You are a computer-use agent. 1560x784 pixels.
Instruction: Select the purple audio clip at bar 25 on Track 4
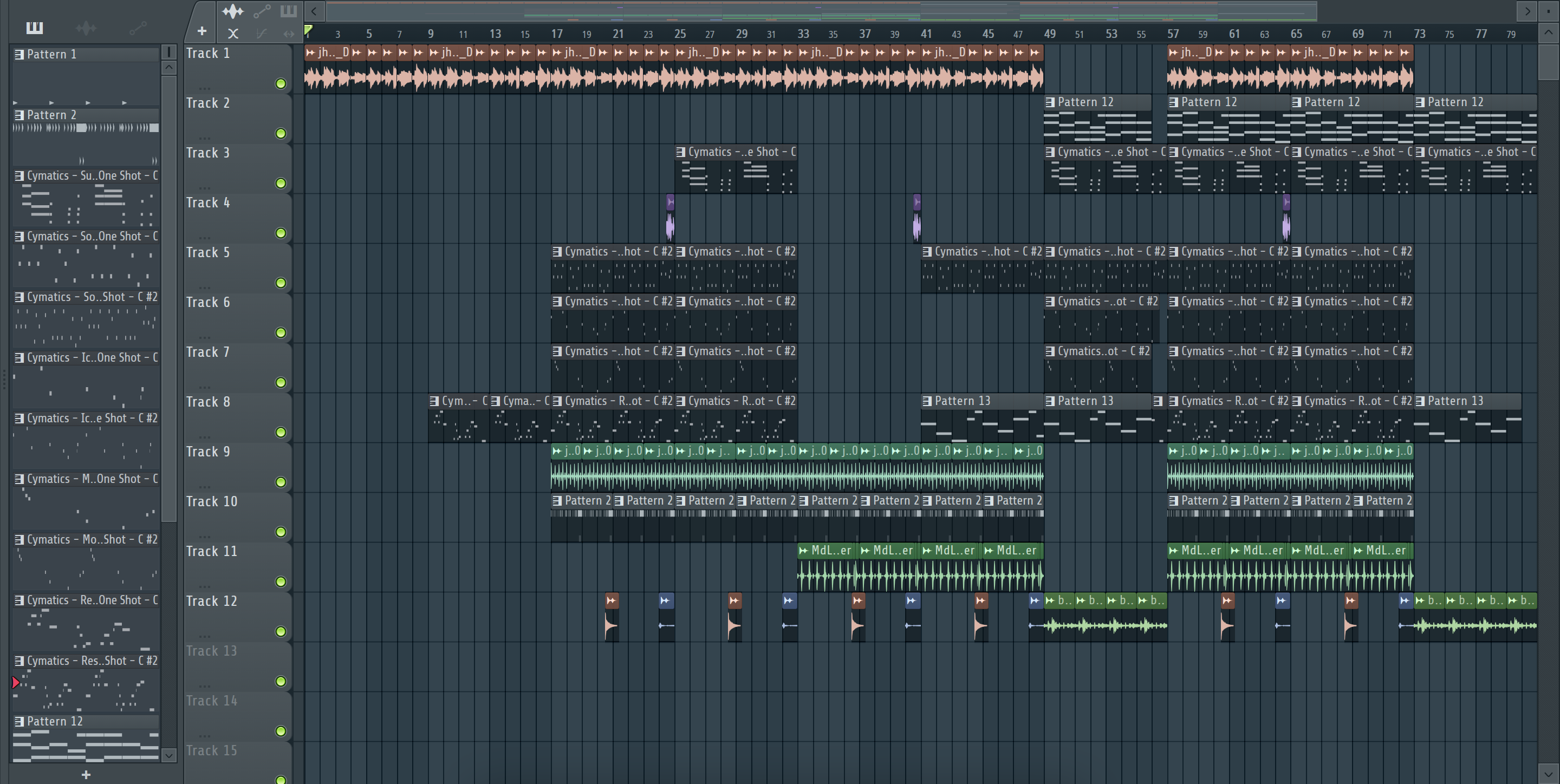click(x=670, y=218)
